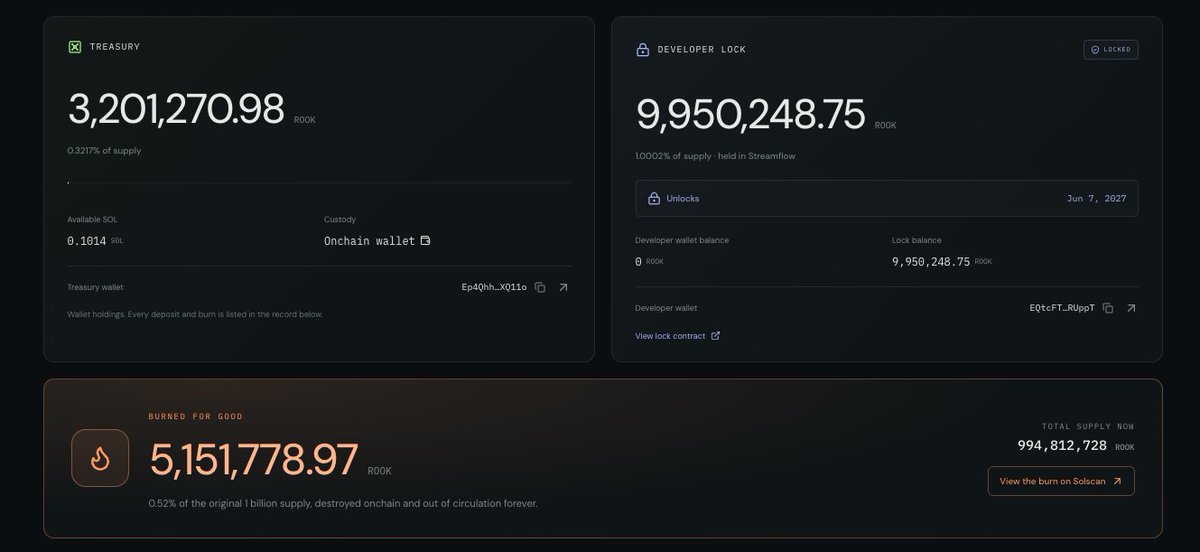1200x552 pixels.
Task: Click the Lock balance value 9,950,248.75
Action: point(931,261)
